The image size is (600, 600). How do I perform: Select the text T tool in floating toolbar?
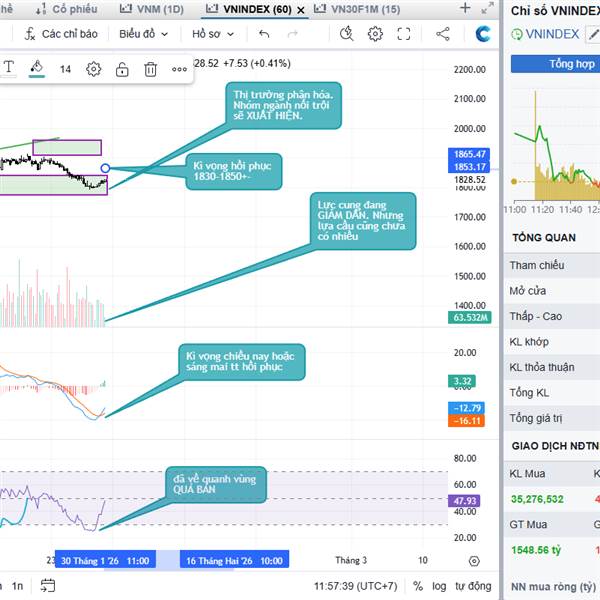pos(8,68)
